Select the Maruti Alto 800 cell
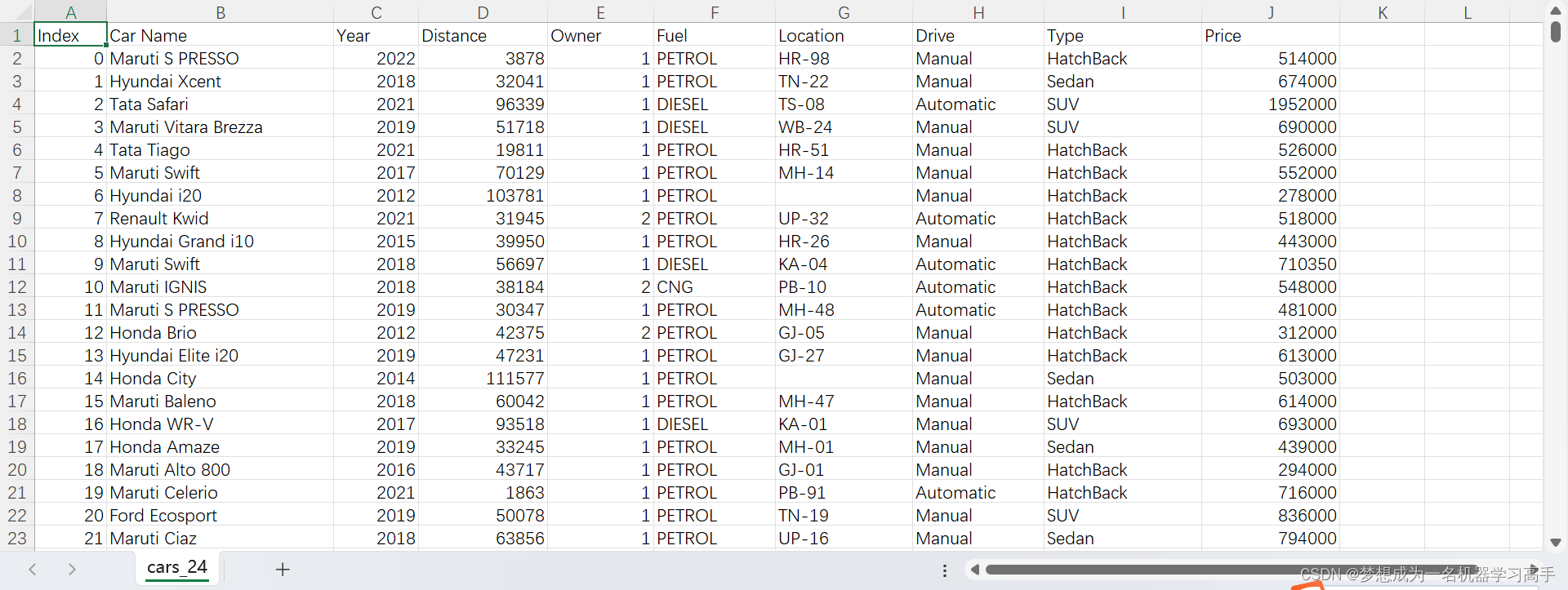 click(220, 470)
